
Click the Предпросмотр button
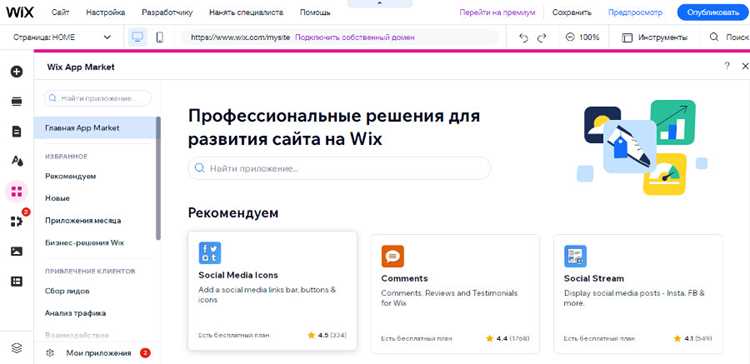pos(635,12)
